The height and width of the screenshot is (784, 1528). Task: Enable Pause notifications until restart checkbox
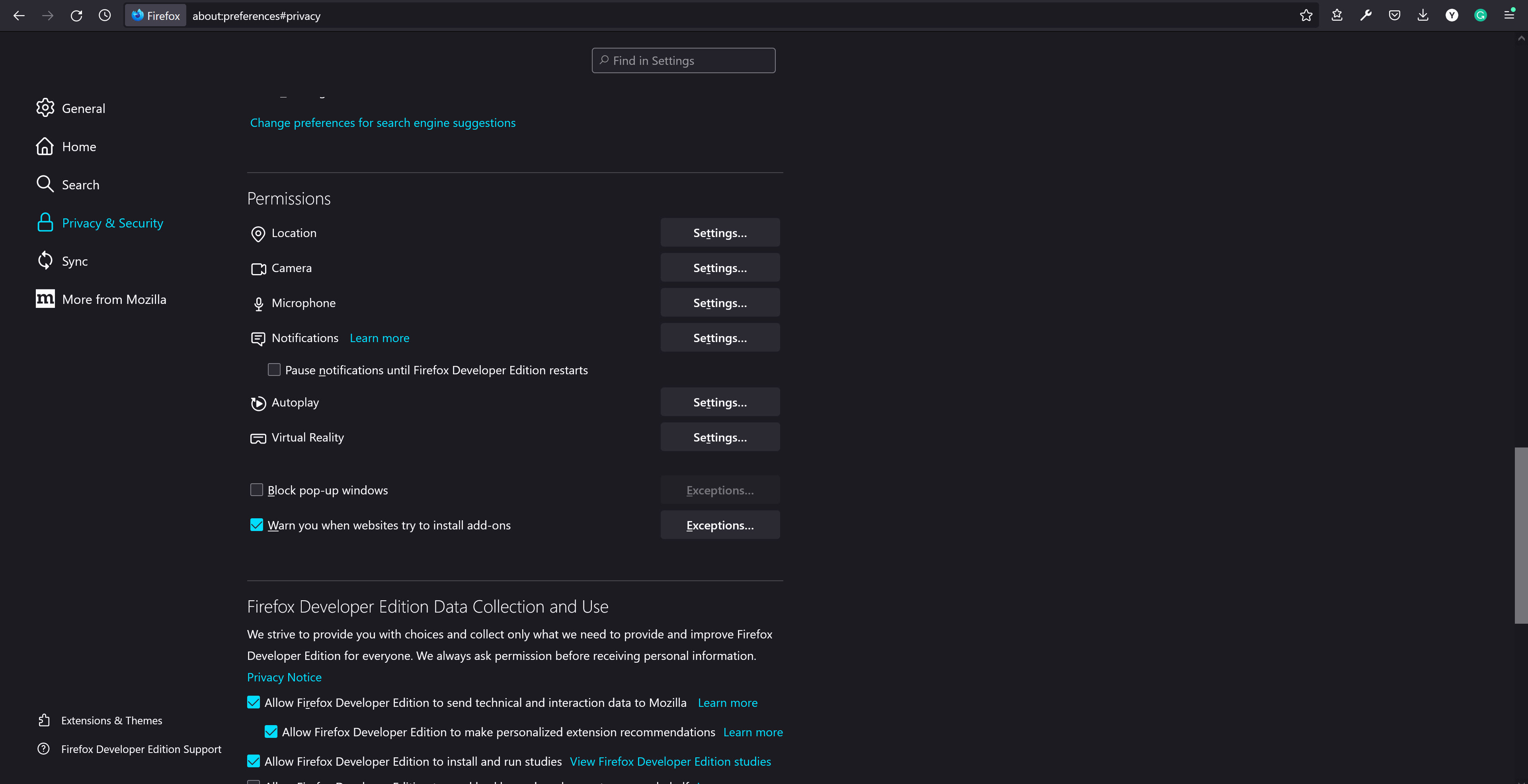pyautogui.click(x=274, y=370)
